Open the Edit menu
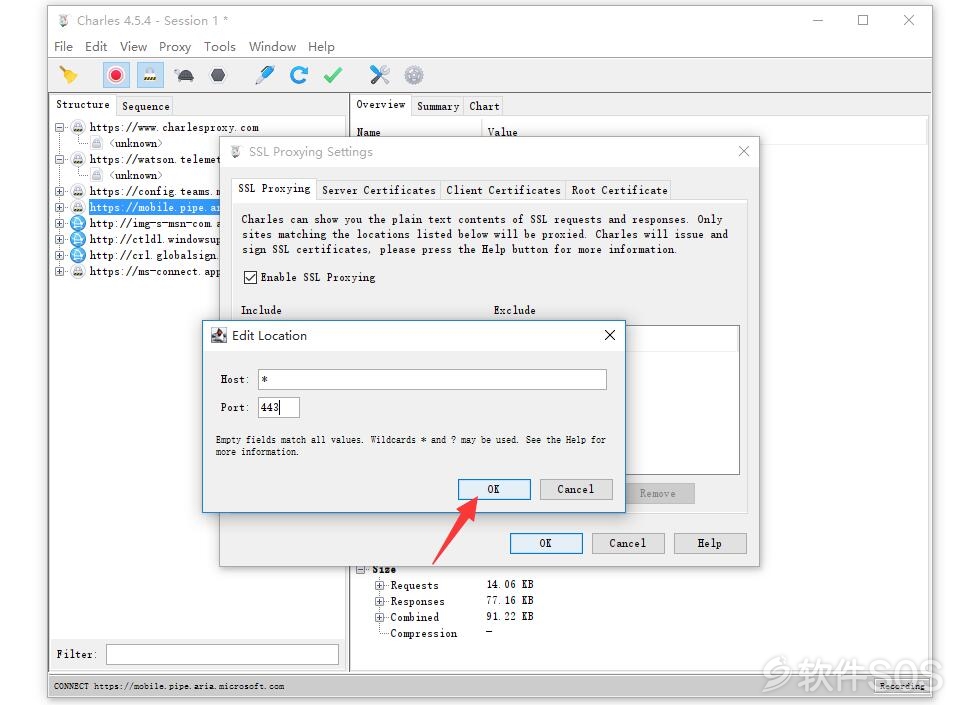 [x=96, y=46]
